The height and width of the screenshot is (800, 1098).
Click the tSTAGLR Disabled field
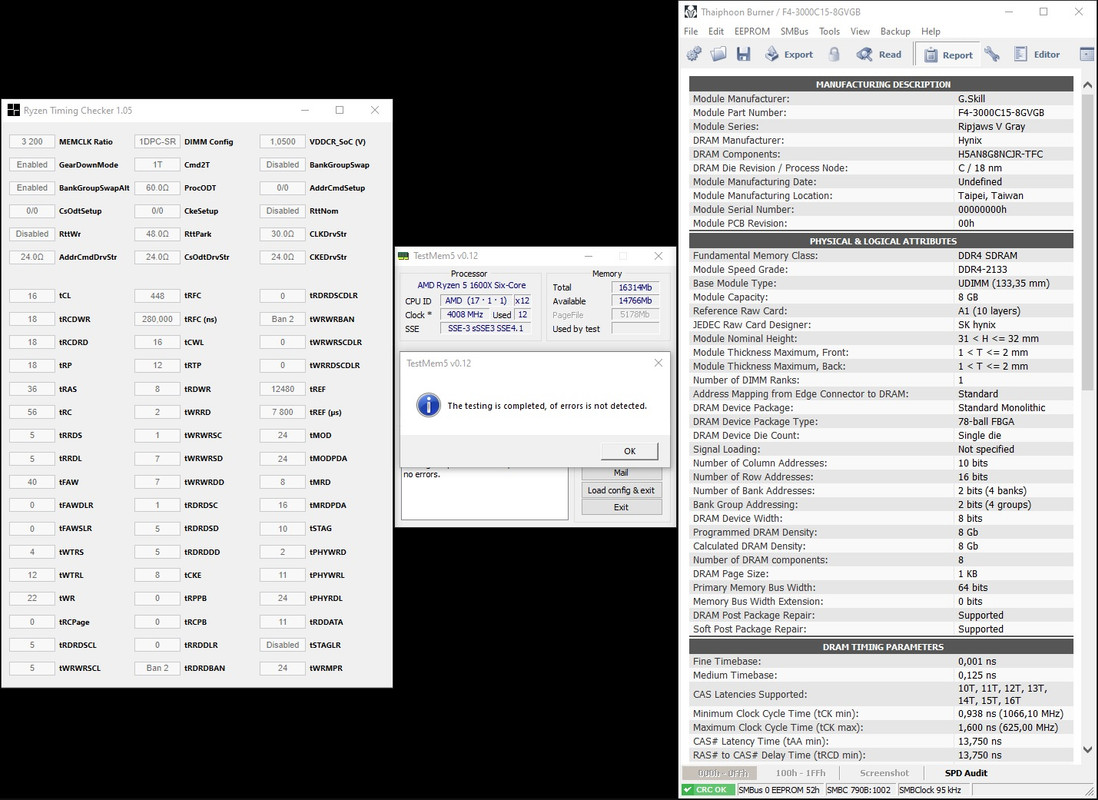click(282, 645)
